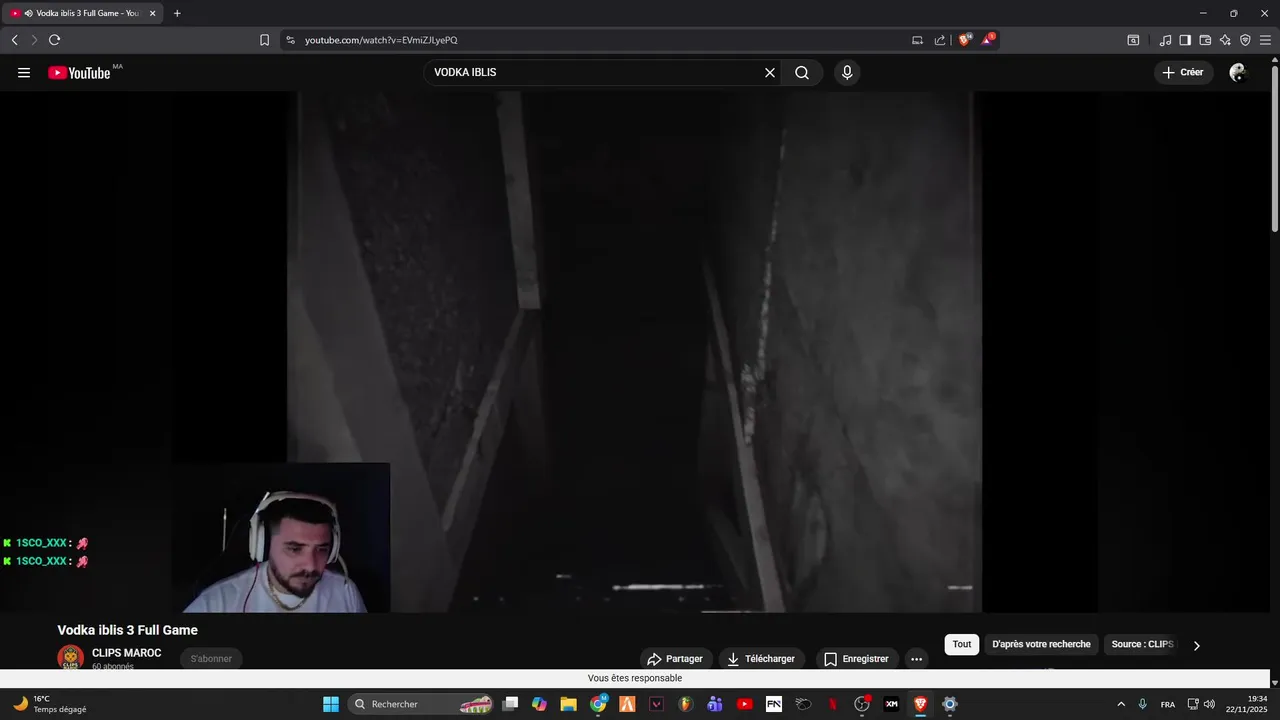Open Google Chrome from the taskbar
Screen dimensions: 1280x720
click(x=598, y=704)
